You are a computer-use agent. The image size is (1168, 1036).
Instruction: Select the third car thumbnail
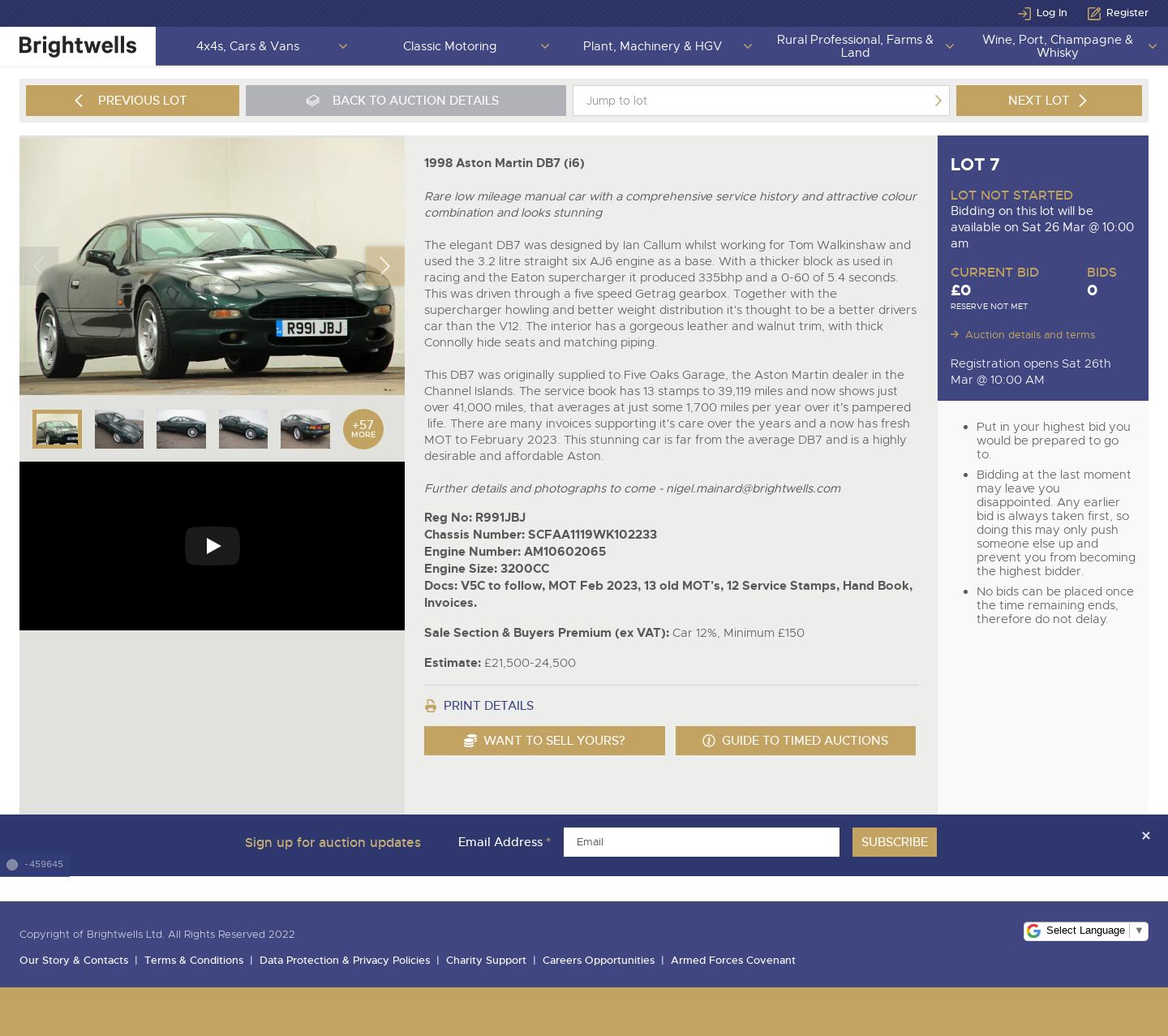tap(181, 429)
